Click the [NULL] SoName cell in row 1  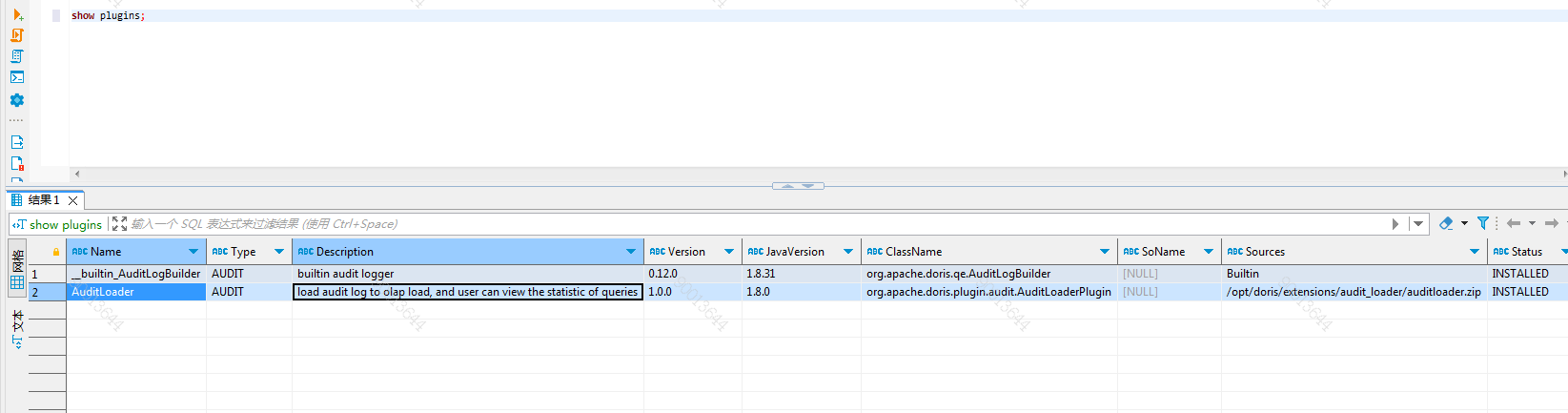(1170, 274)
